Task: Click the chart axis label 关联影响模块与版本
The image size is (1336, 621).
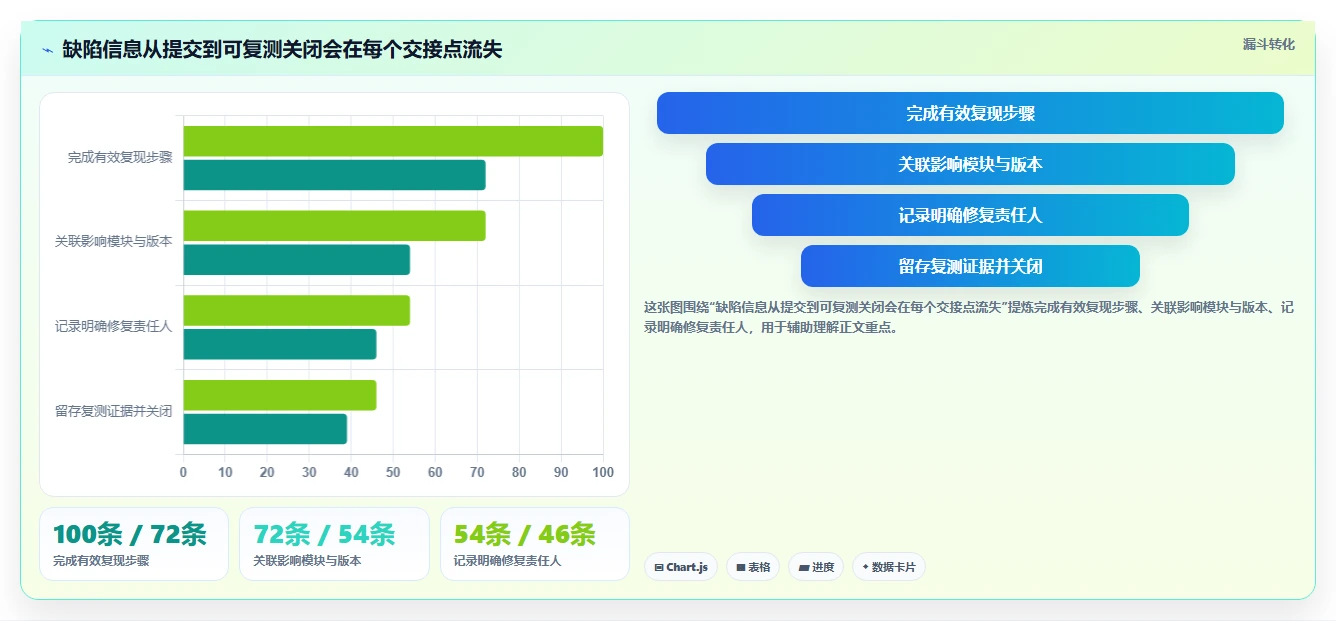Action: coord(114,241)
